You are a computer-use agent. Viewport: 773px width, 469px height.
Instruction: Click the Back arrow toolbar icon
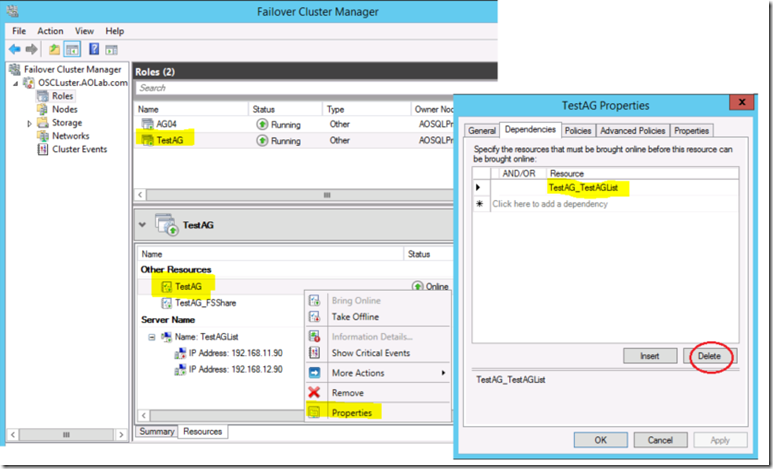(15, 49)
